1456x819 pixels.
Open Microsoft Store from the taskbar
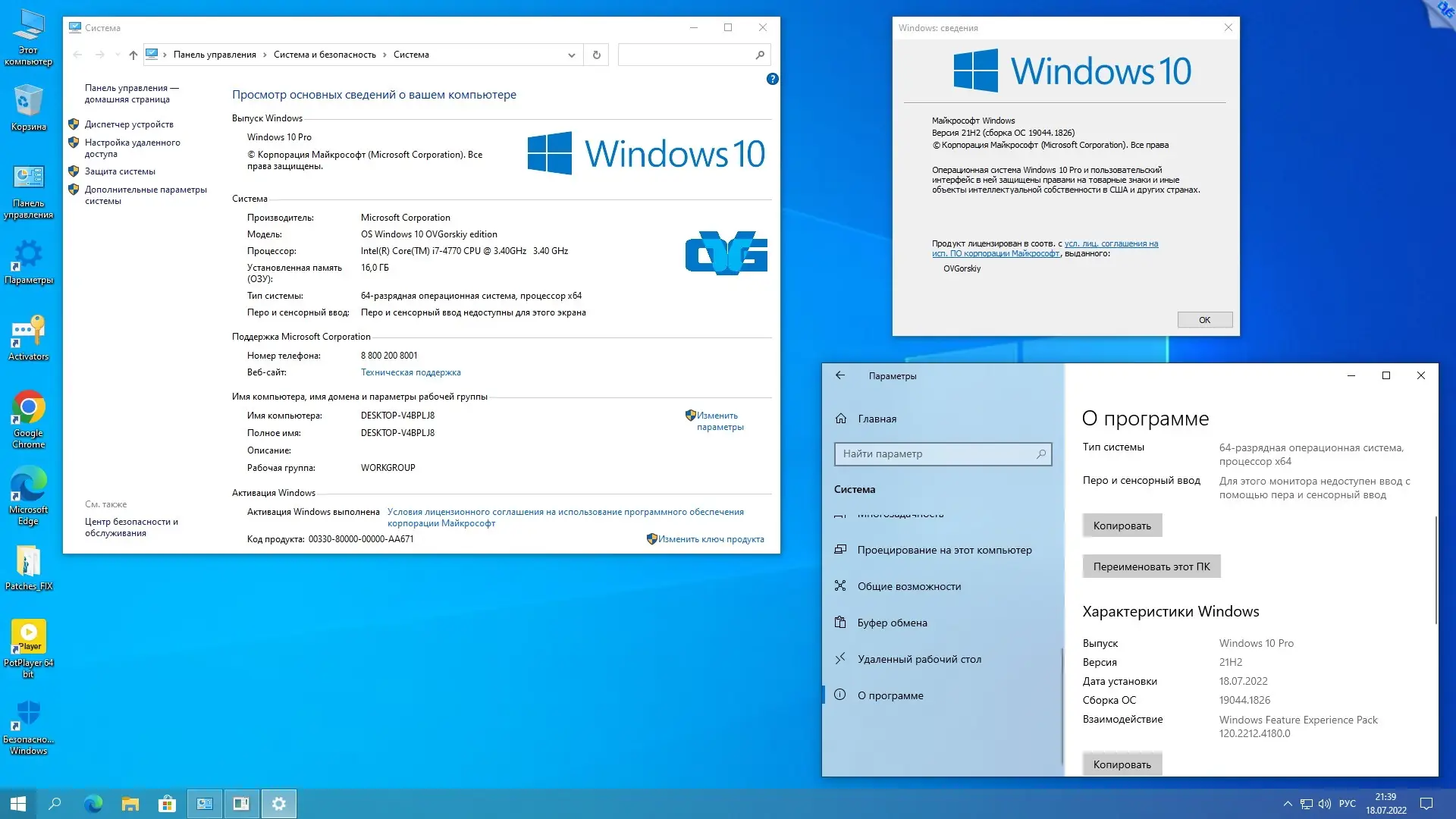(x=167, y=804)
